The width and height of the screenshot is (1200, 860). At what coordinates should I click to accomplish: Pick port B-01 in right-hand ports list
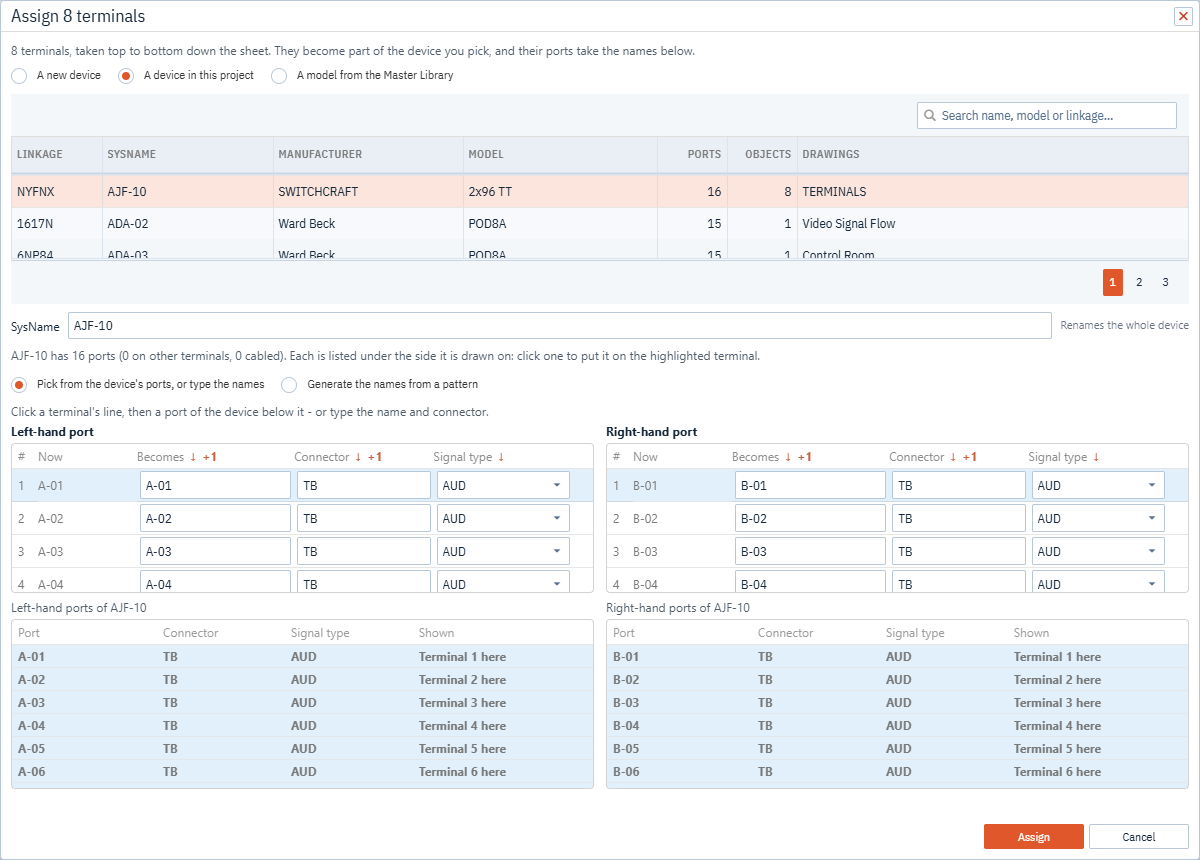[x=897, y=657]
